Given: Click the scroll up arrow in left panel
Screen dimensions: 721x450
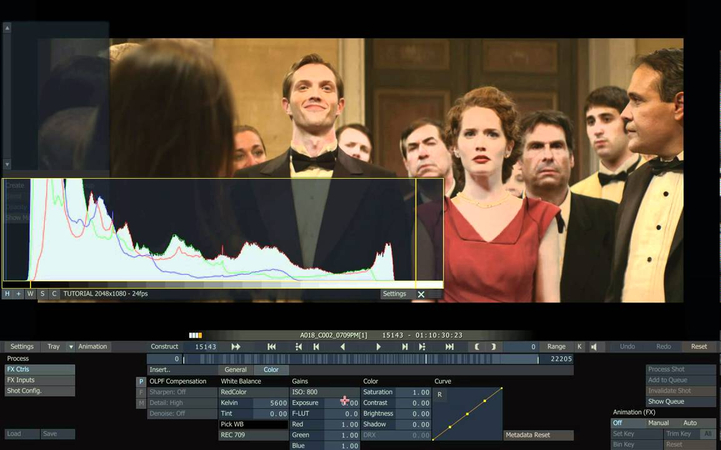Looking at the screenshot, I should coord(7,28).
